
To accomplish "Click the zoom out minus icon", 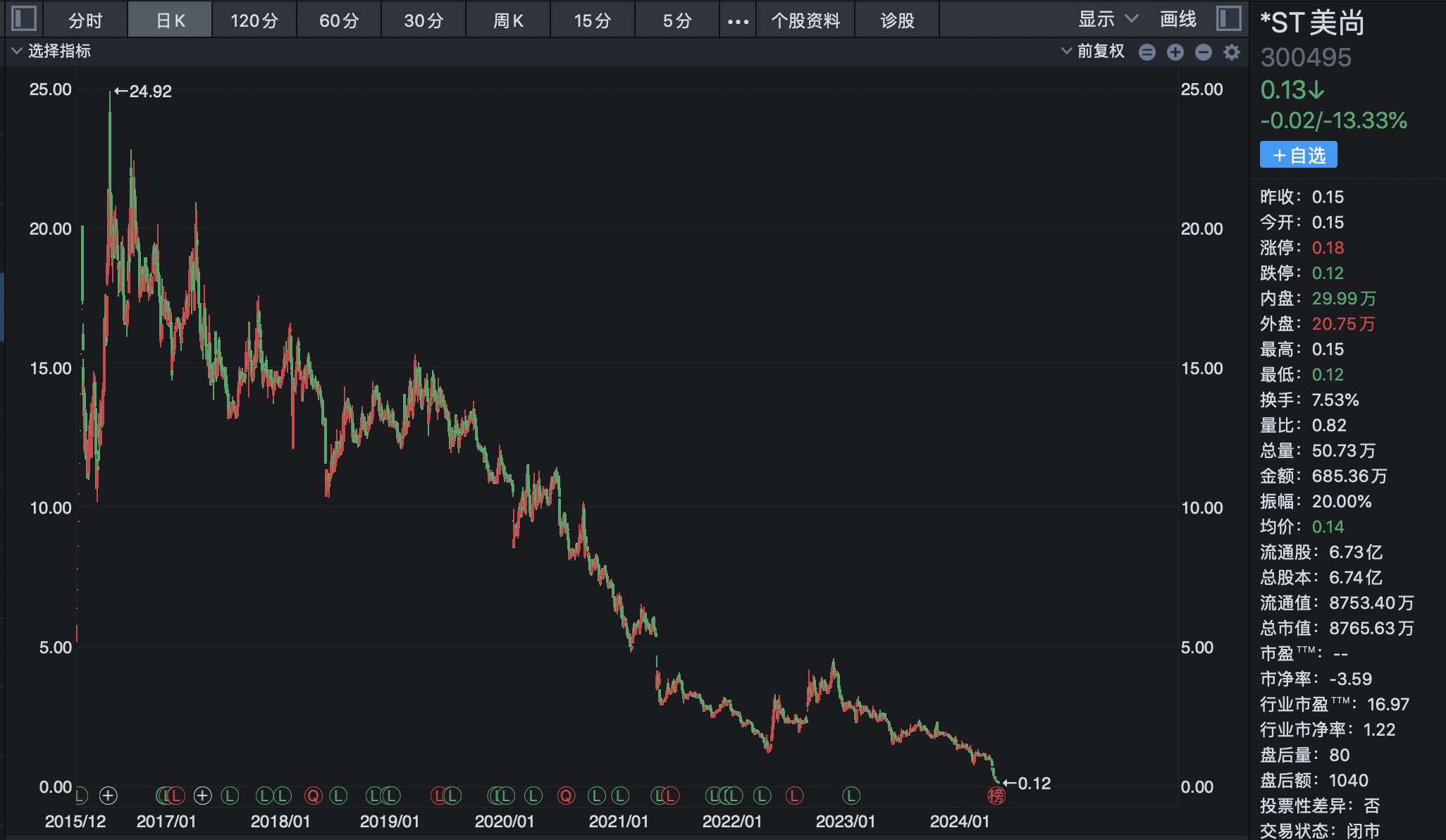I will click(1203, 52).
